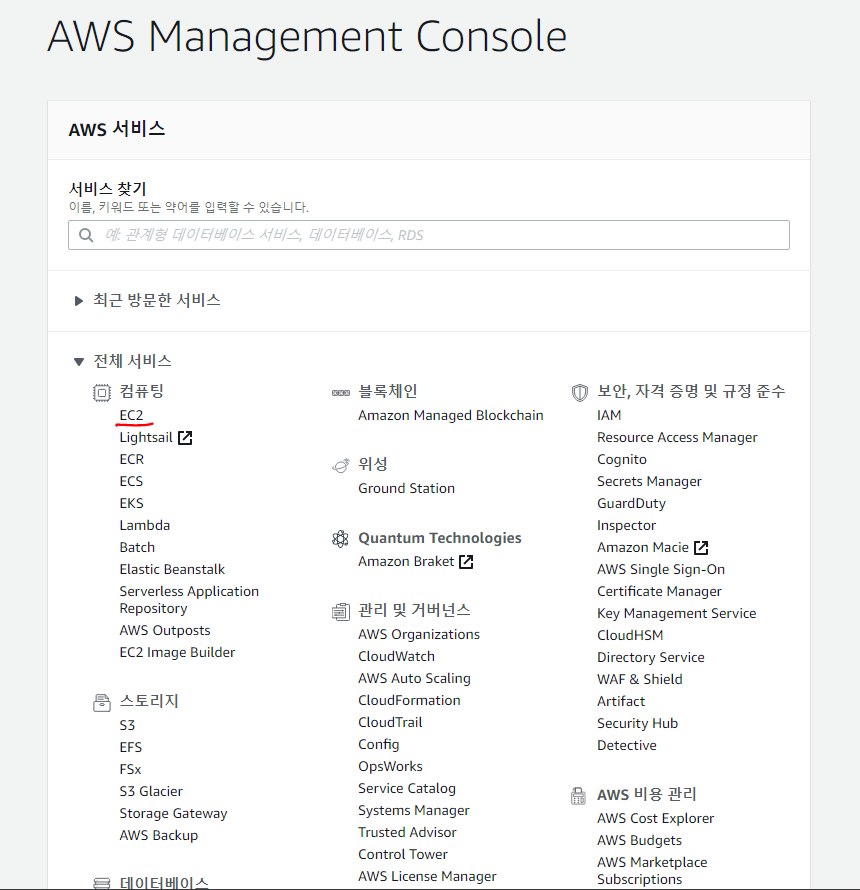The height and width of the screenshot is (890, 860).
Task: Open the S3 storage service
Action: click(127, 725)
